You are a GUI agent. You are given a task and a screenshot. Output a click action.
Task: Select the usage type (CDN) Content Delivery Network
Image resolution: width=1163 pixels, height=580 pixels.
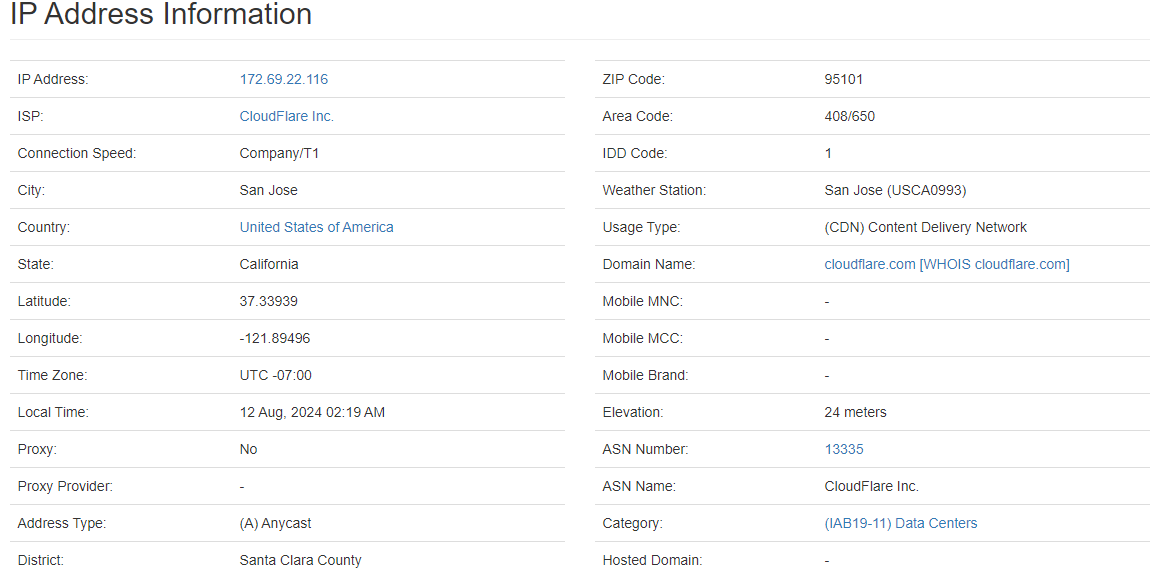[x=925, y=228]
